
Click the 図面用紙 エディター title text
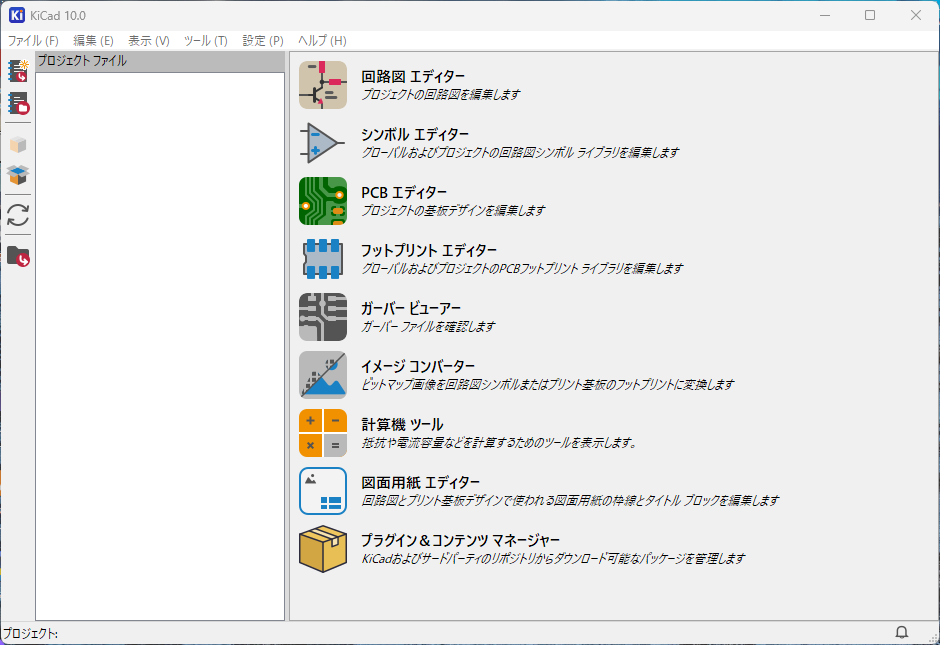421,483
